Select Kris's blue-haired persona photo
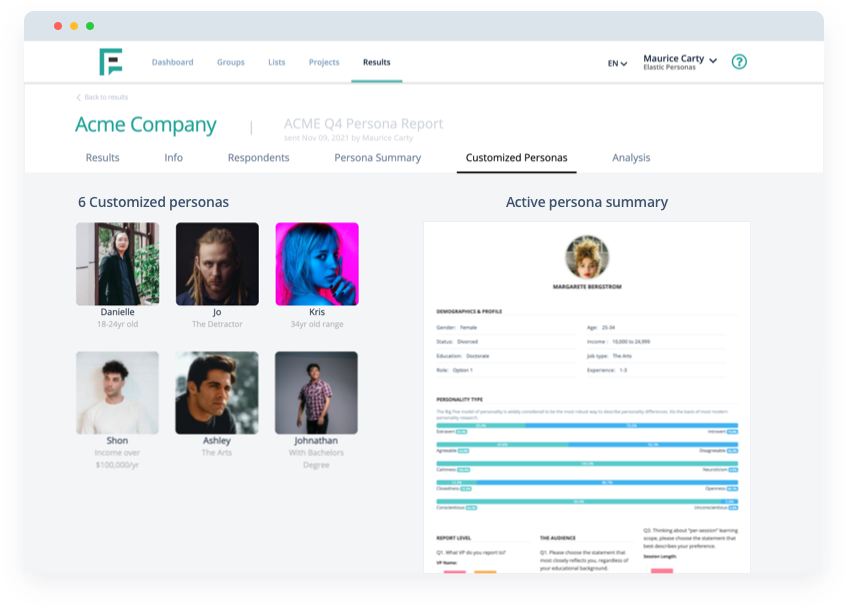The width and height of the screenshot is (847, 607). (317, 264)
